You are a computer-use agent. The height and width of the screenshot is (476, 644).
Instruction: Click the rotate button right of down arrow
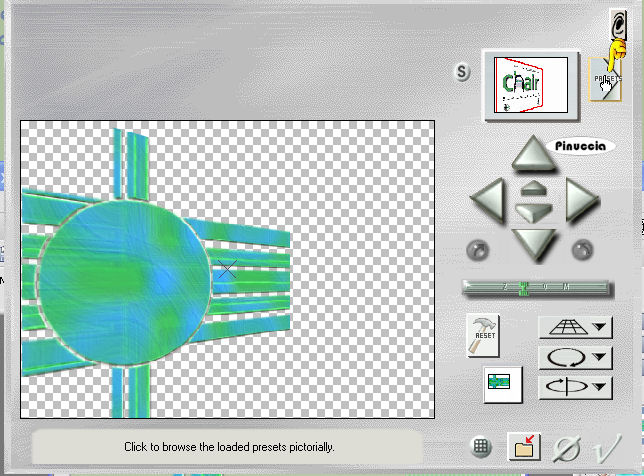[x=582, y=250]
